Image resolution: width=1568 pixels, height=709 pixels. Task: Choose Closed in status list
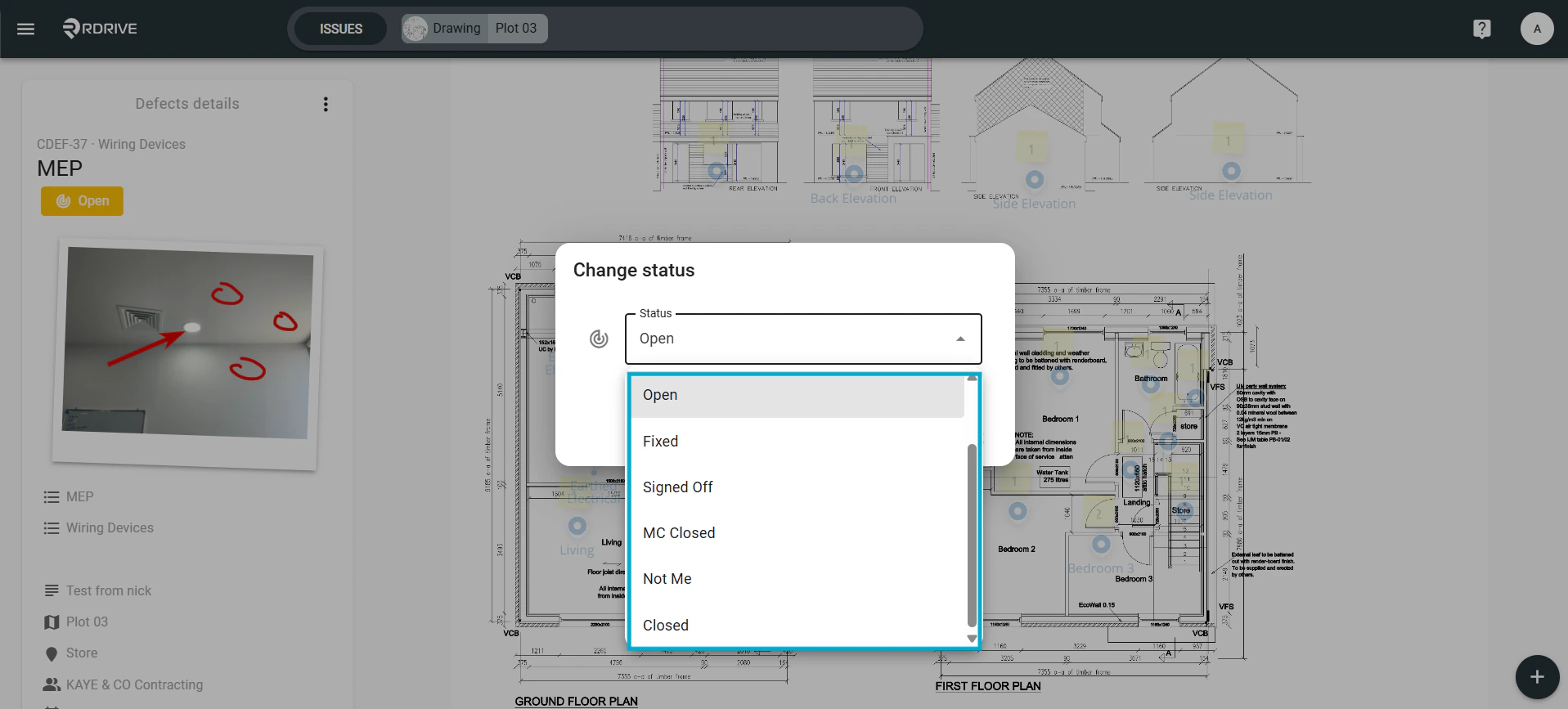pyautogui.click(x=797, y=626)
